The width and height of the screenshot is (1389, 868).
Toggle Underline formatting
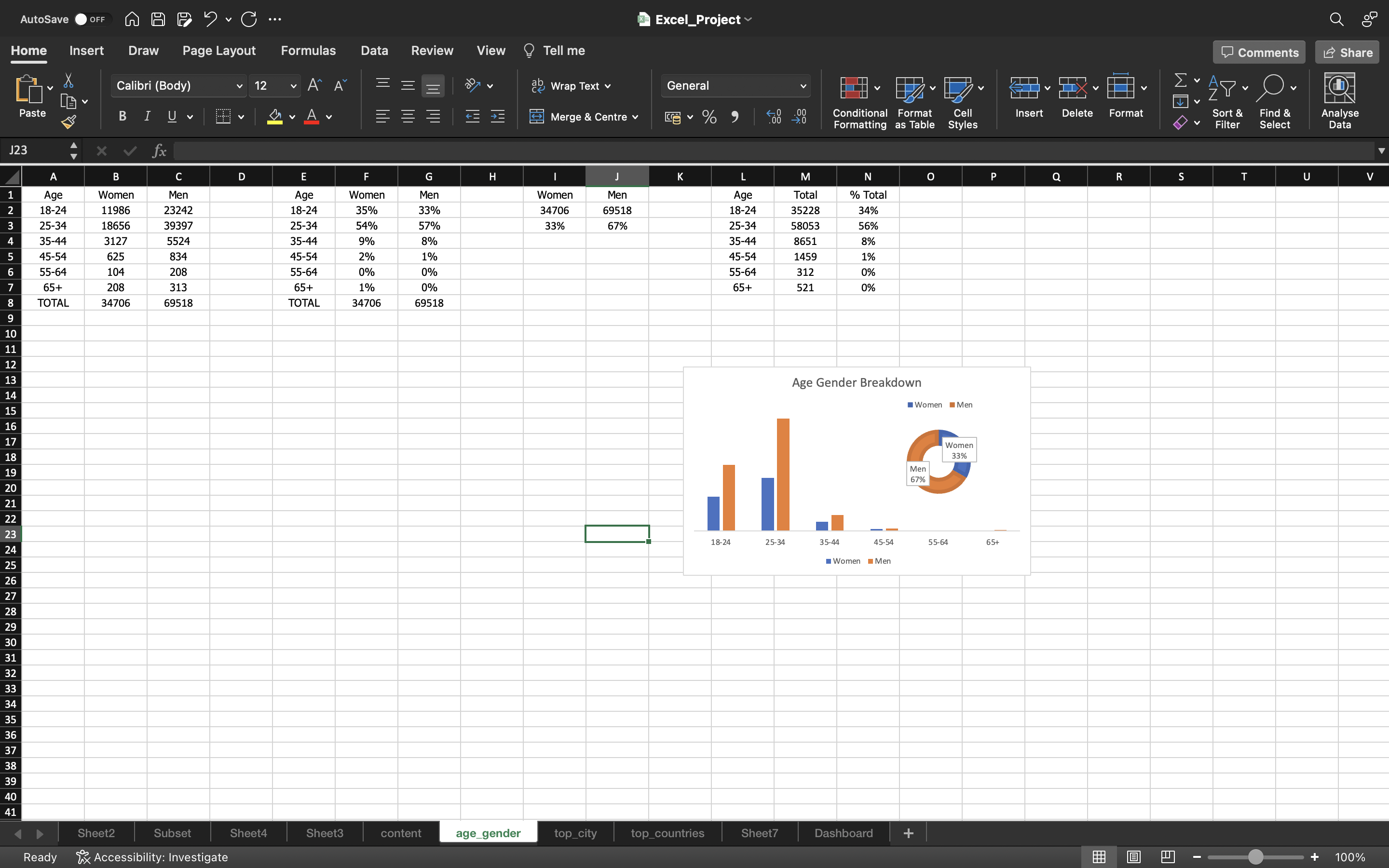tap(172, 117)
